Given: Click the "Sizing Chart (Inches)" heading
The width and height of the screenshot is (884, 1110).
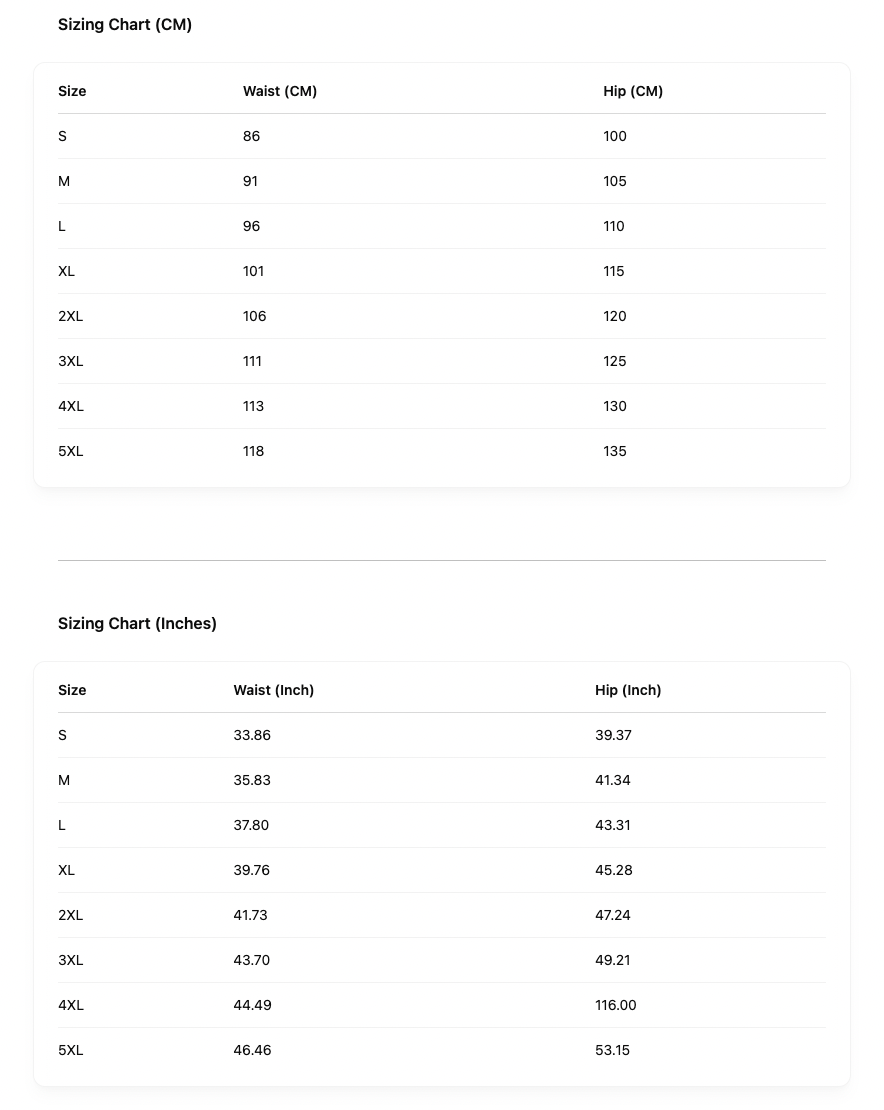Looking at the screenshot, I should point(137,624).
